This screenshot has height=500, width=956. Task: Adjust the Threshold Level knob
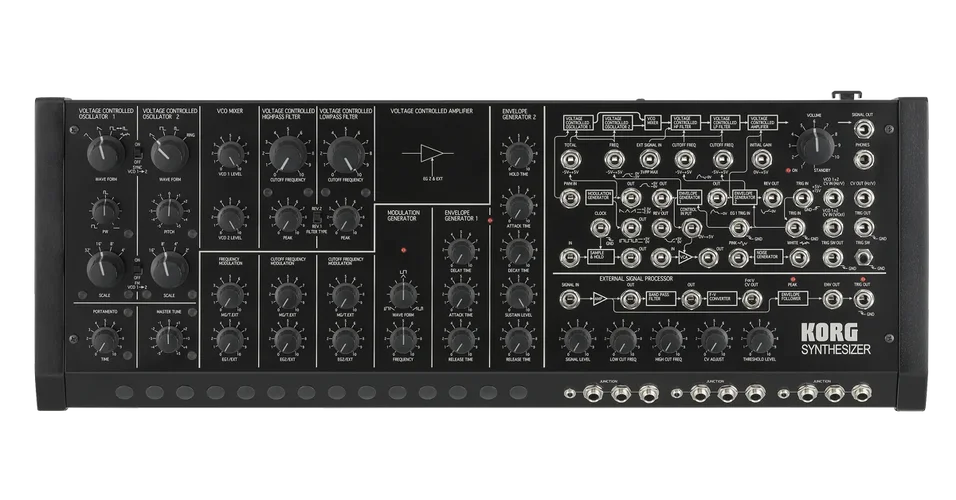coord(759,340)
